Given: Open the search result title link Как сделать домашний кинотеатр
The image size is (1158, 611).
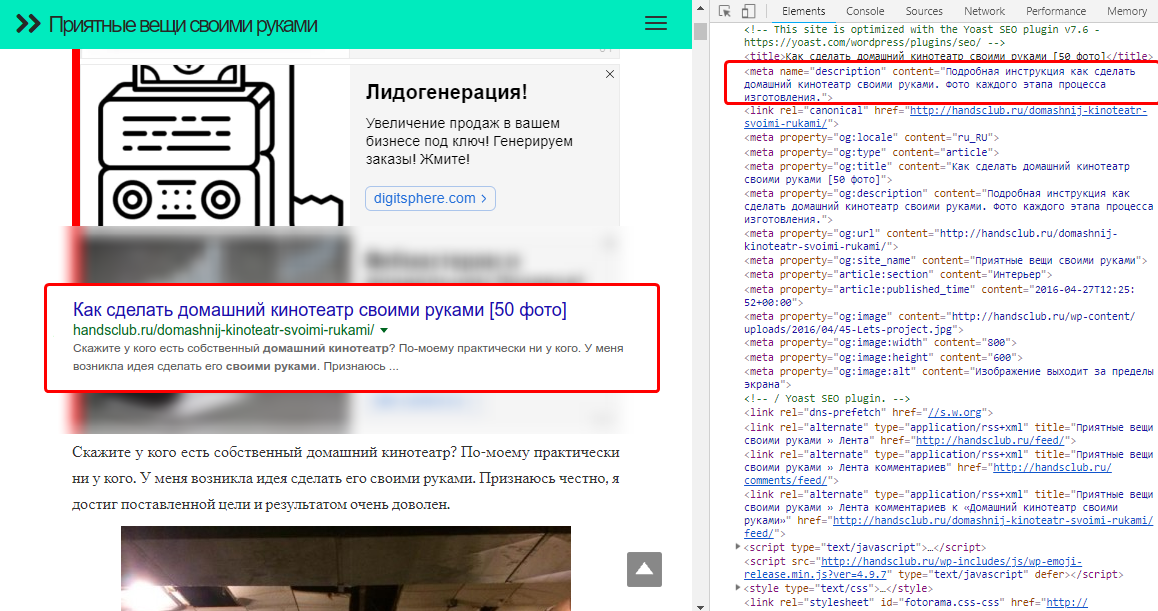Looking at the screenshot, I should (320, 310).
